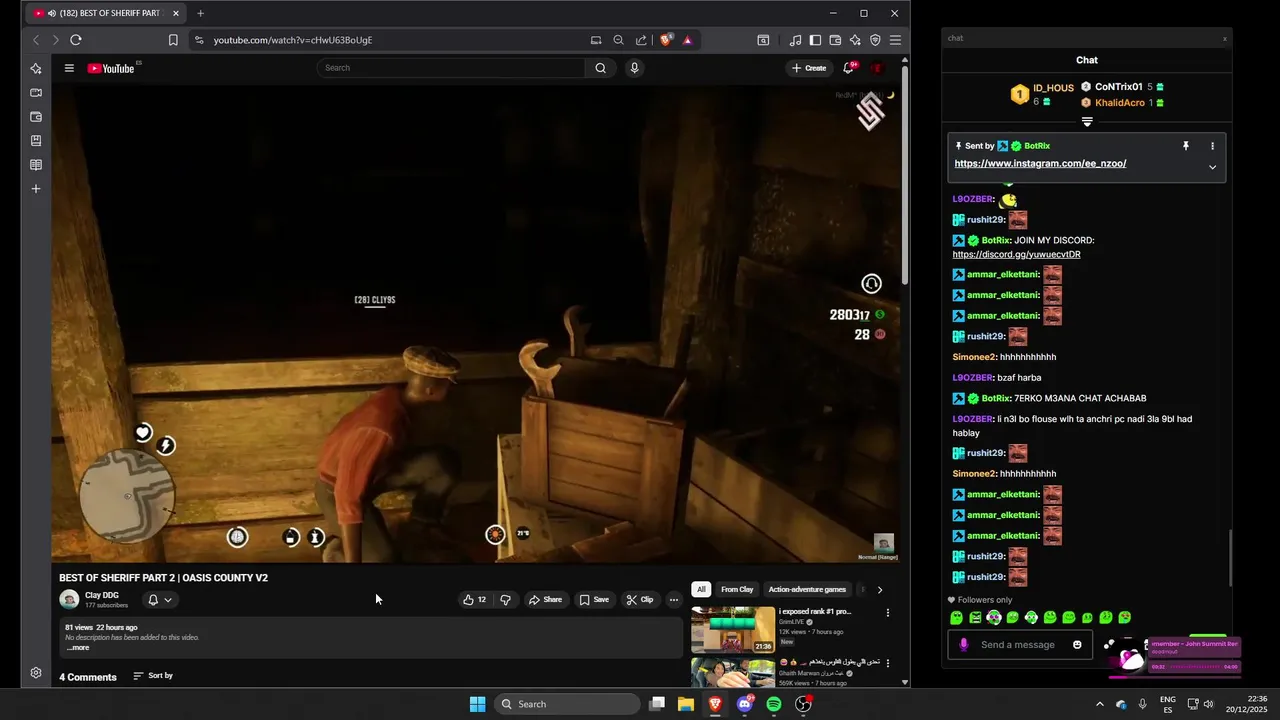Viewport: 1280px width, 720px height.
Task: Bookmark this page in the address bar
Action: tap(173, 40)
